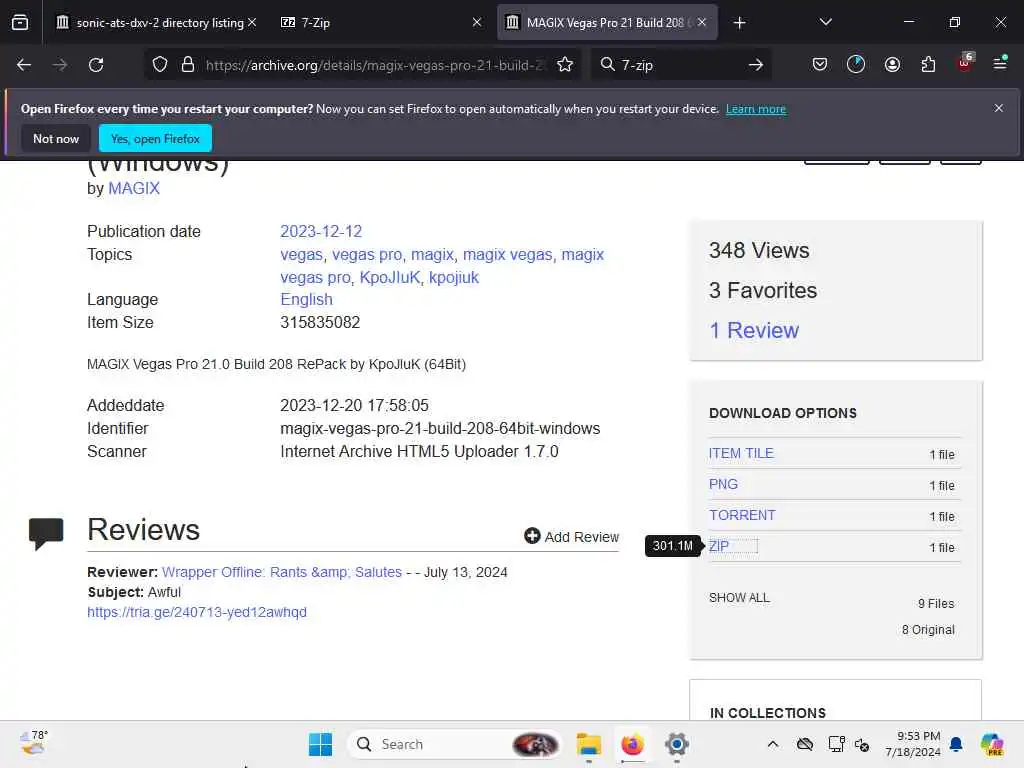Click the Windows taskbar Search box

coord(455,744)
